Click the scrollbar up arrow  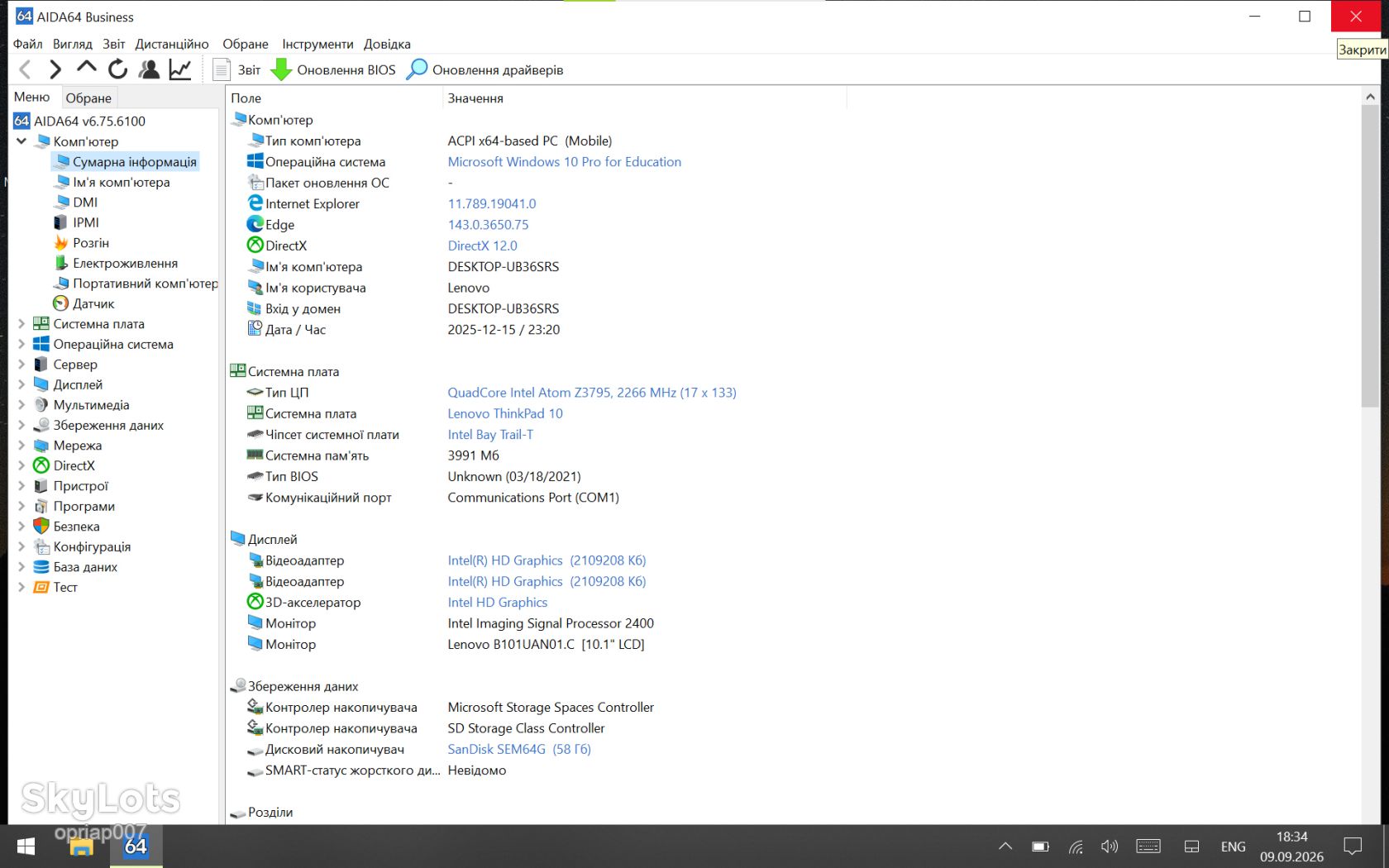click(x=1369, y=97)
